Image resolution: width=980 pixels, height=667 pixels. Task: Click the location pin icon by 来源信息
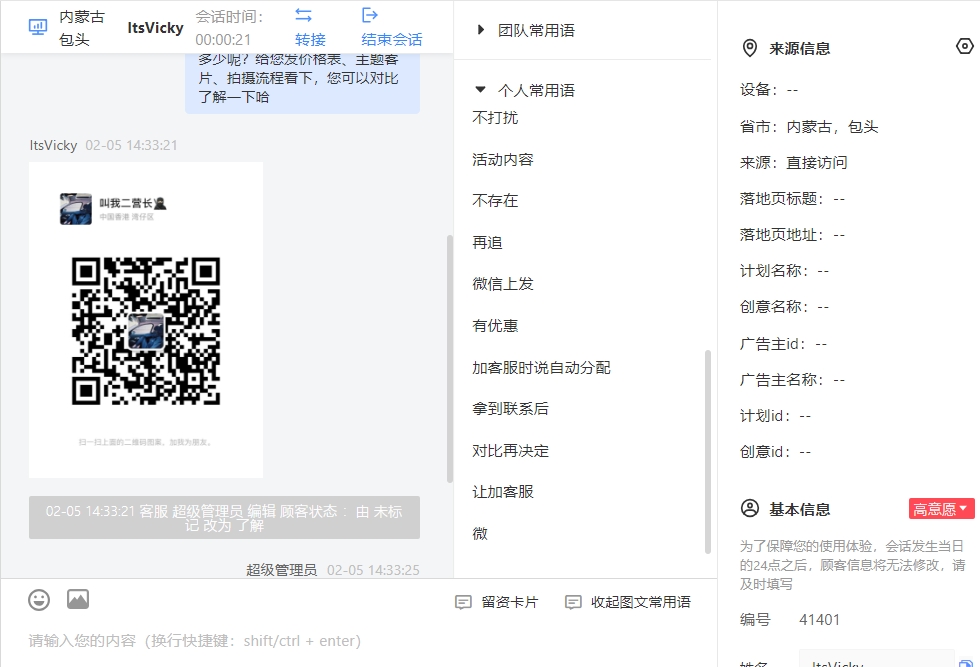(749, 48)
